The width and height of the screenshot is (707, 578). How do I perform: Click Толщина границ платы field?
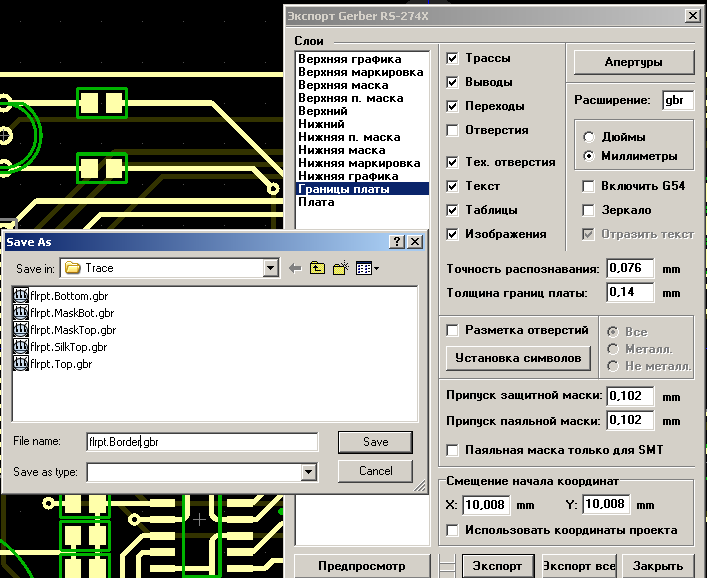click(x=630, y=293)
